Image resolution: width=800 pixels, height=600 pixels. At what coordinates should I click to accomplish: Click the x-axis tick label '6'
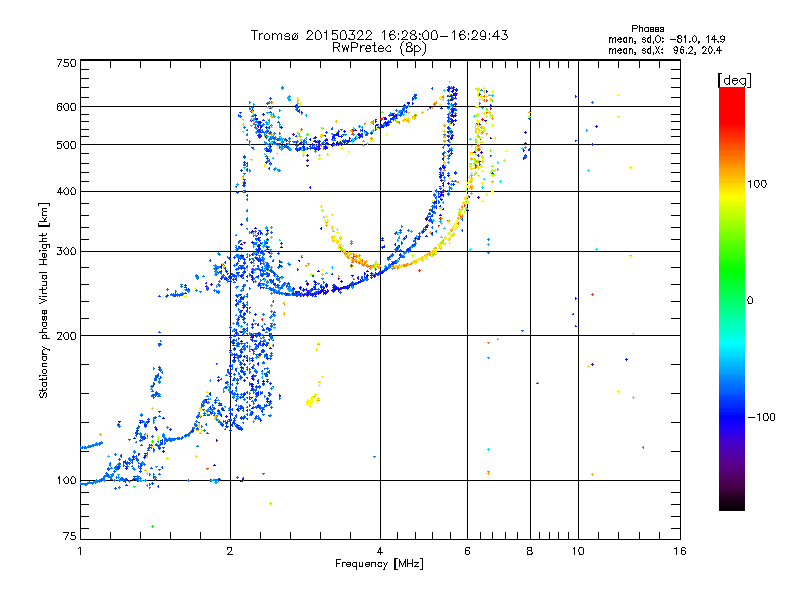[x=467, y=551]
